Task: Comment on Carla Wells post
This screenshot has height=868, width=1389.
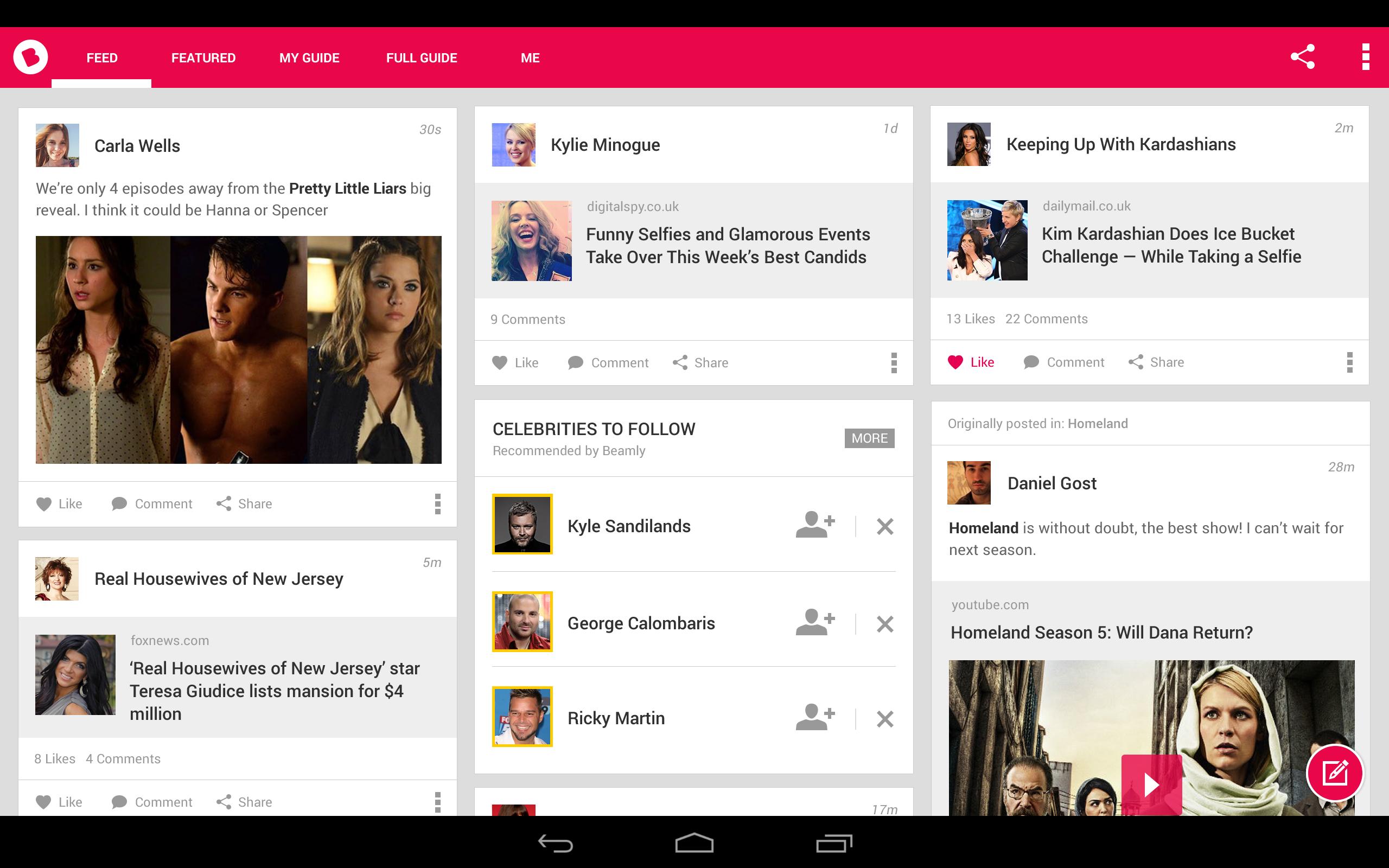Action: click(152, 503)
